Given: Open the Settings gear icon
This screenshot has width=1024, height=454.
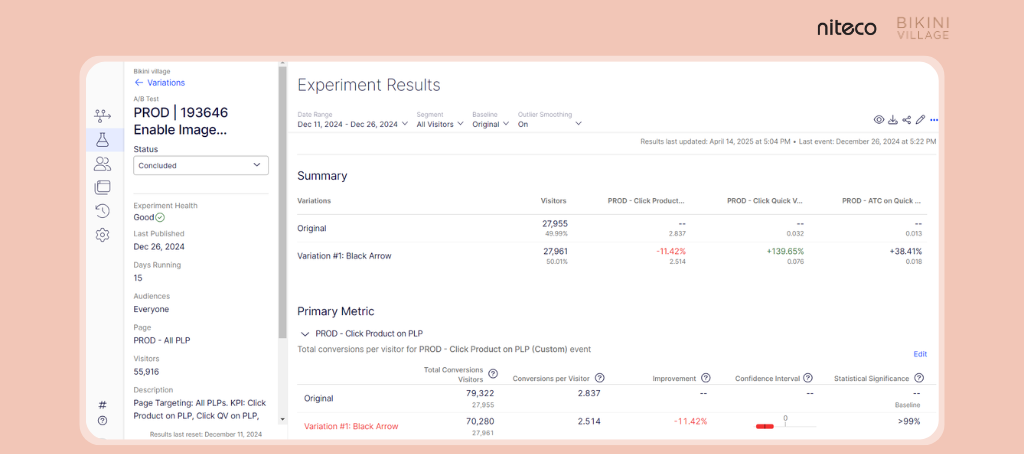Looking at the screenshot, I should pos(102,235).
